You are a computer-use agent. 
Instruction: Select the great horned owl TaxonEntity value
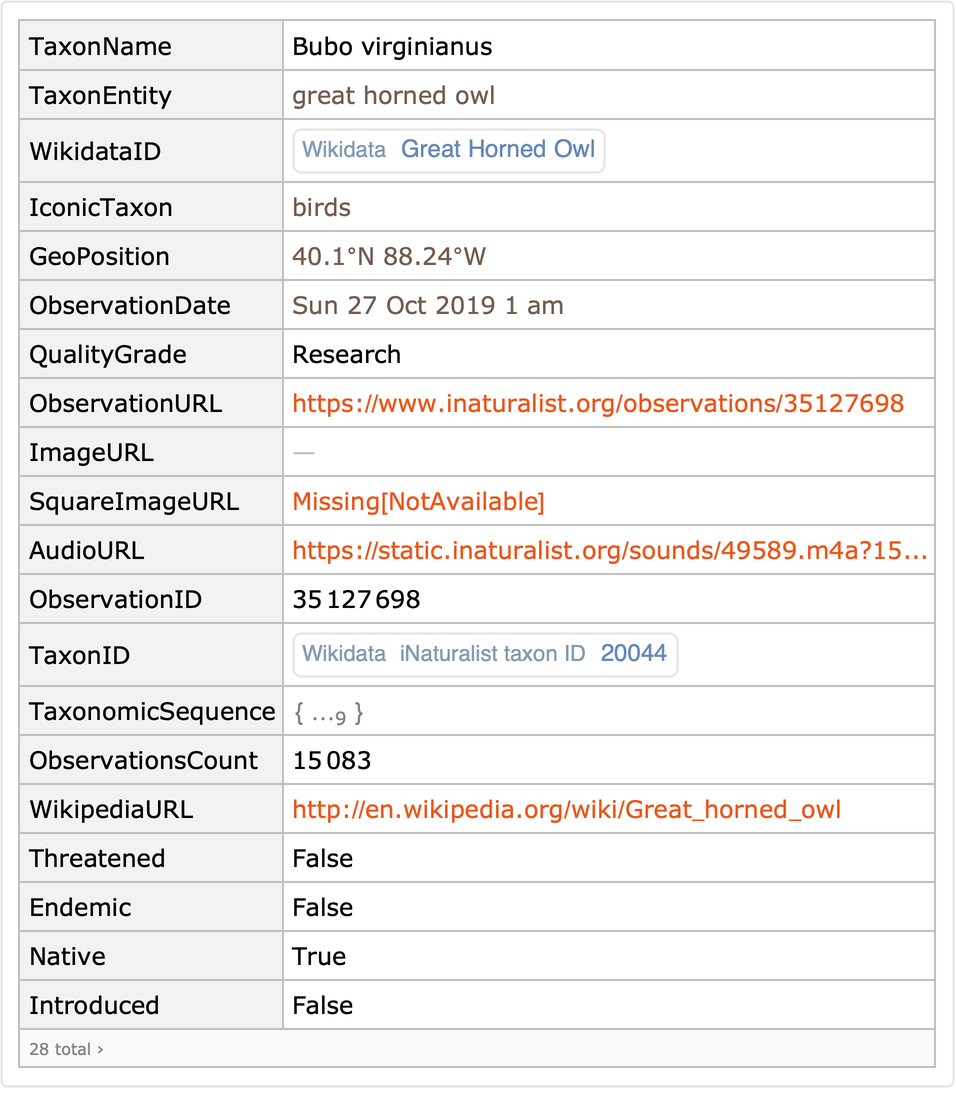393,96
